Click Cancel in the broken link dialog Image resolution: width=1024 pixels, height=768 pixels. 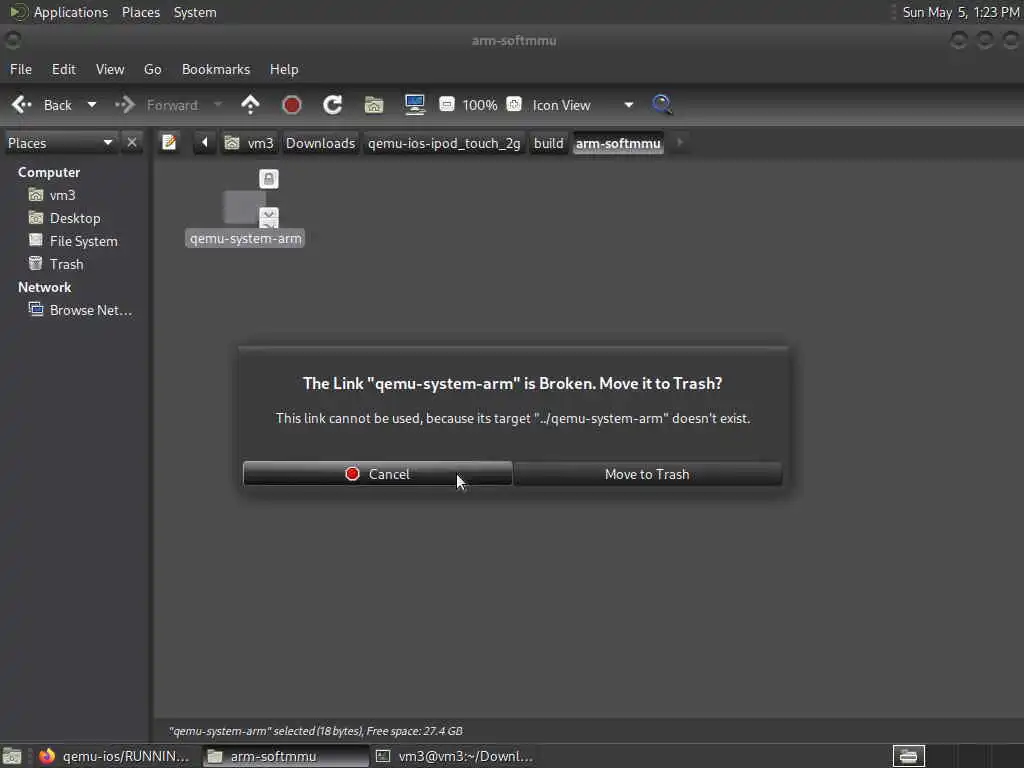(x=377, y=474)
